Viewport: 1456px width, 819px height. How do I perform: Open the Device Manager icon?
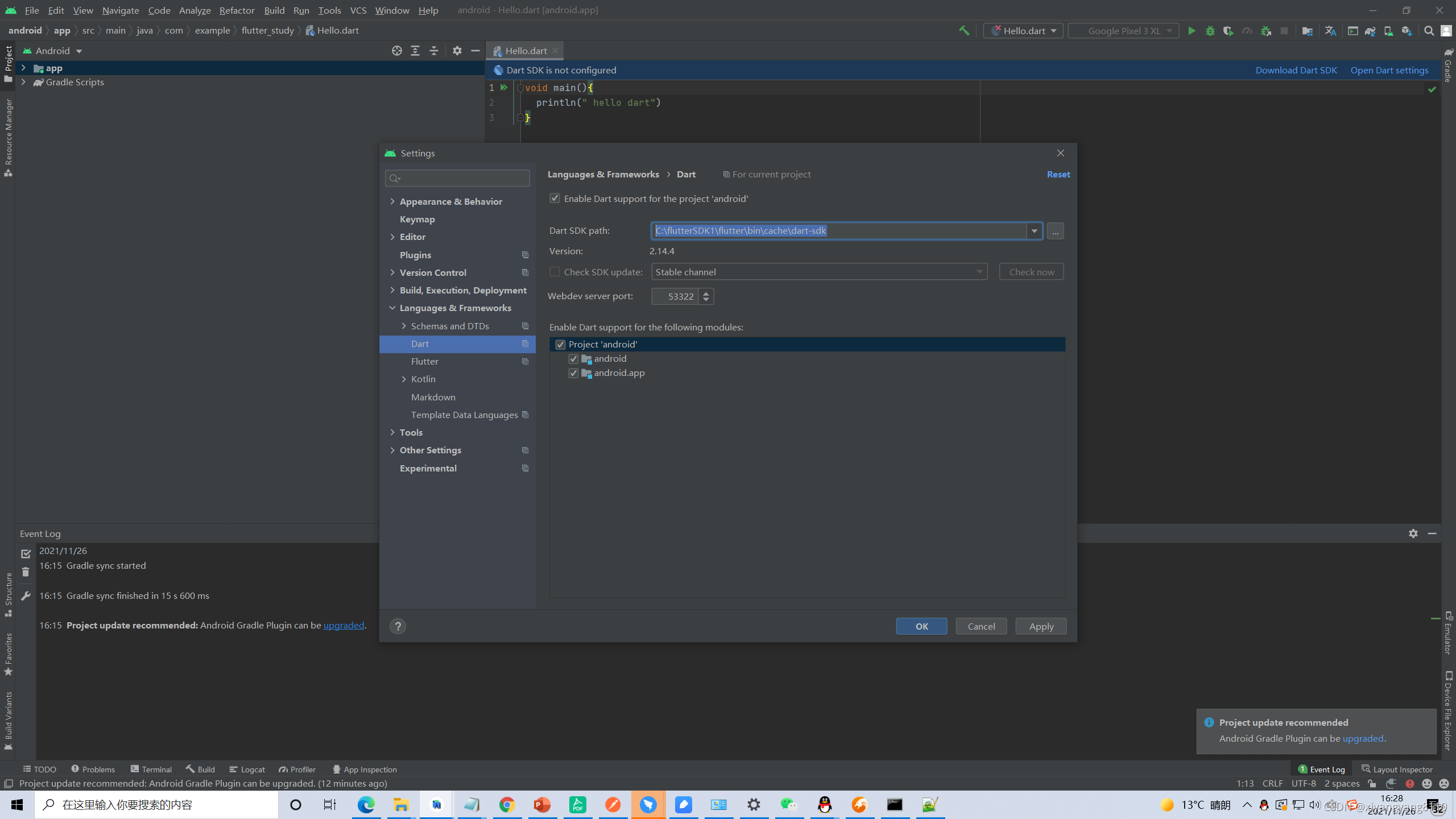coord(1388,31)
